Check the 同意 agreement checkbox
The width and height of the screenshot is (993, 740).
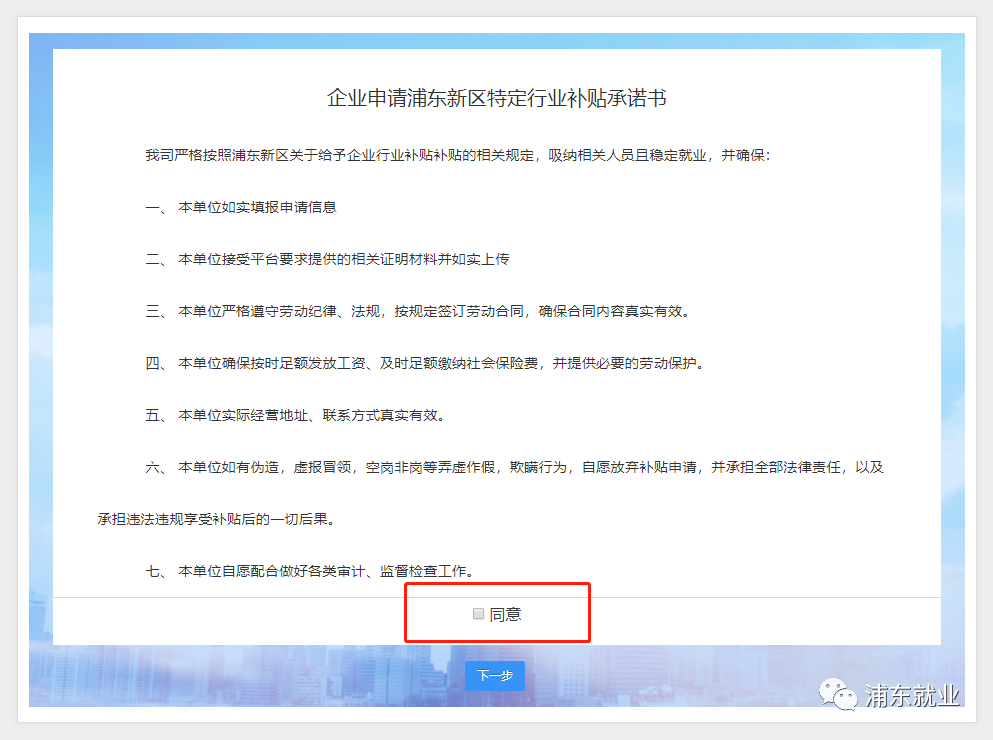tap(479, 614)
